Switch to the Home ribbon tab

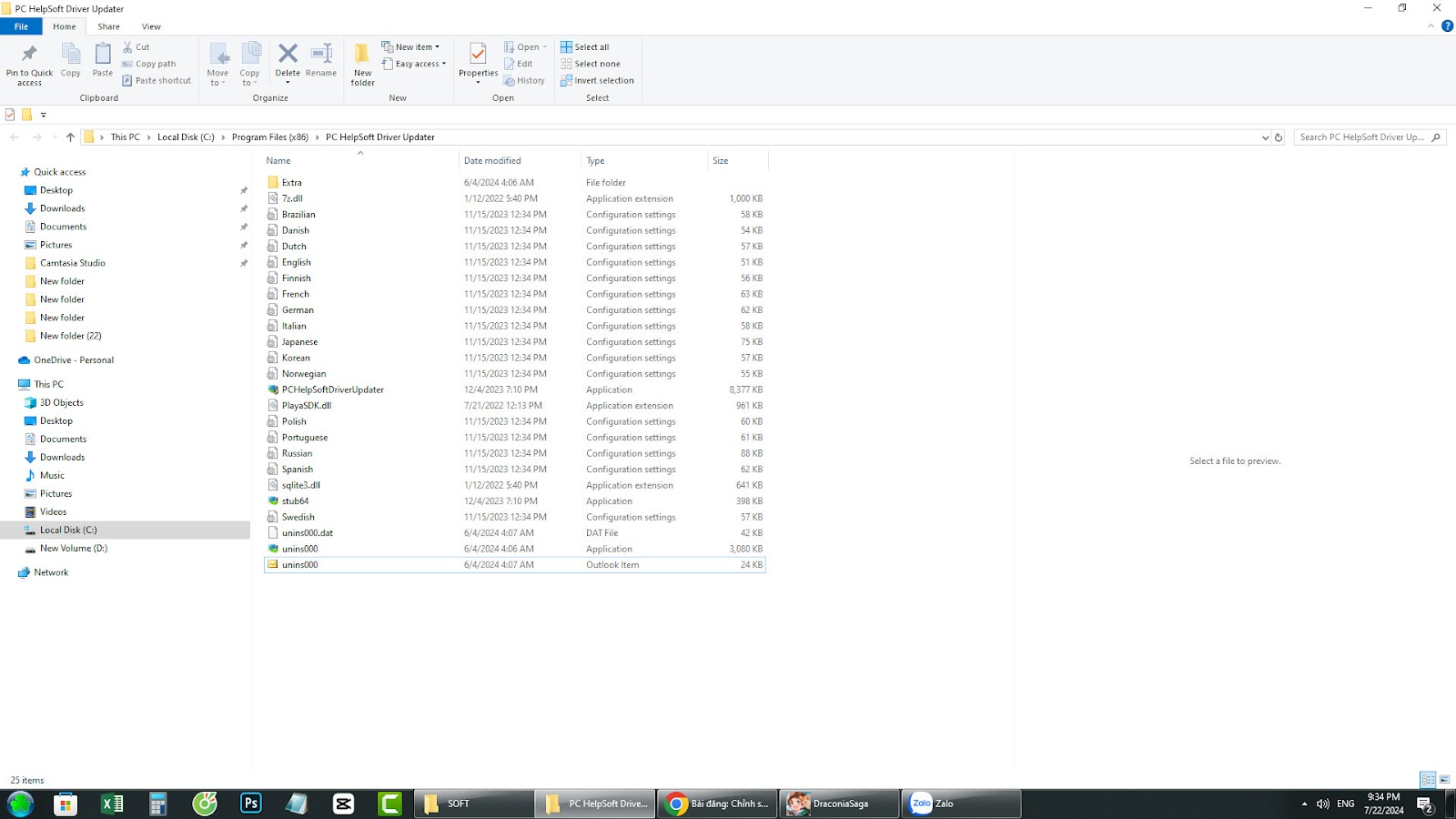65,26
